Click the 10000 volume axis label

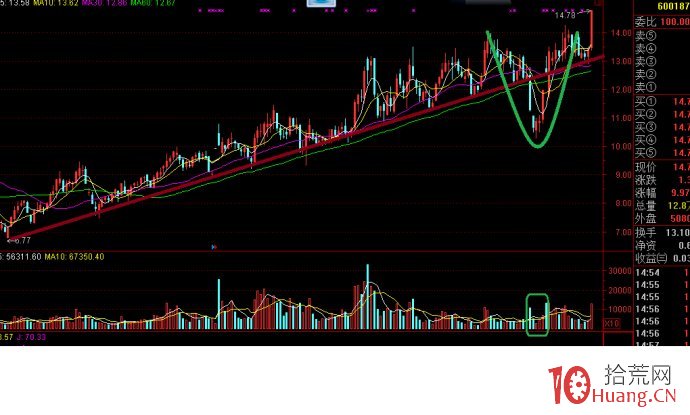click(620, 309)
